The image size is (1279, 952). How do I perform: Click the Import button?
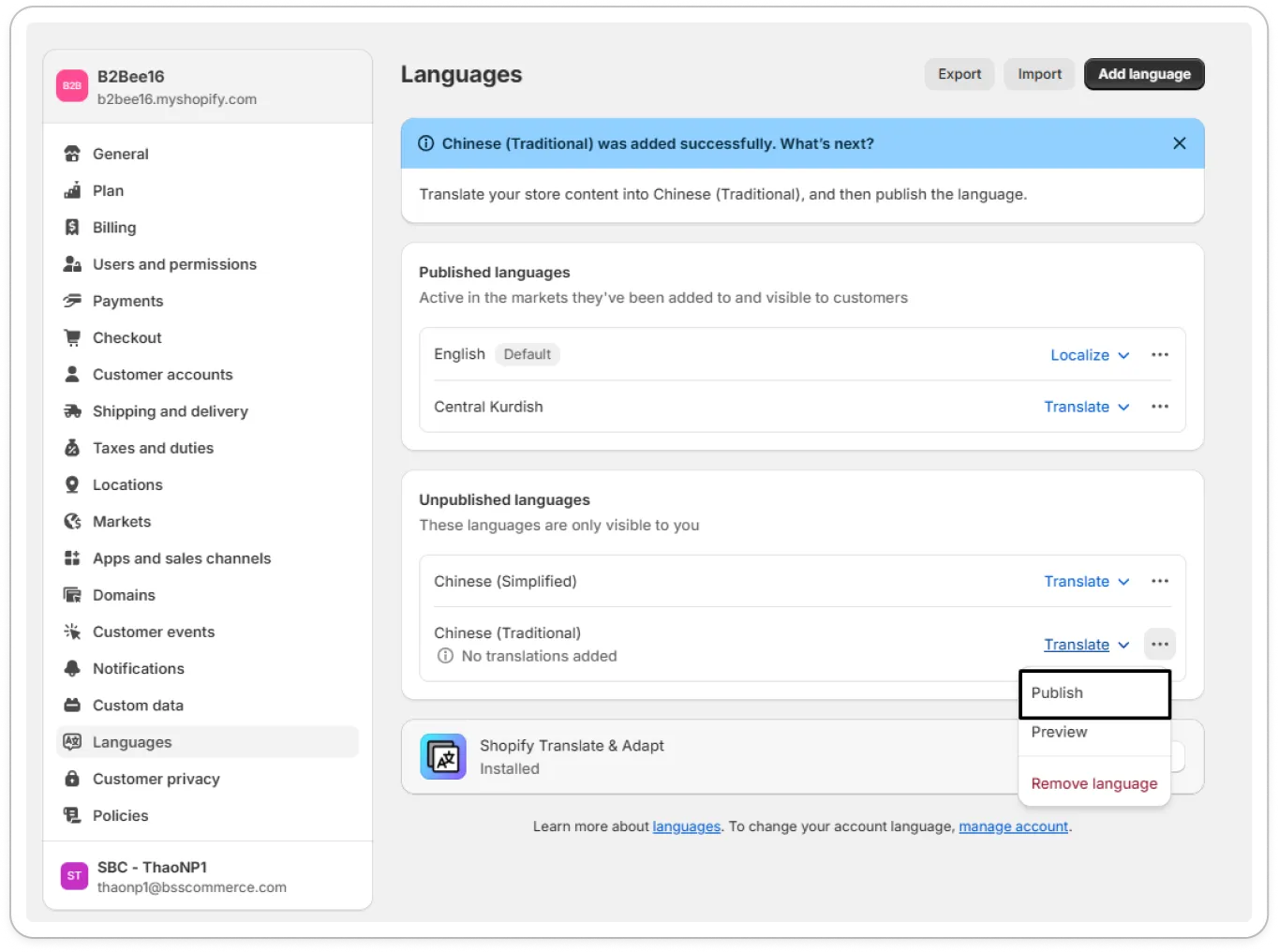tap(1040, 74)
